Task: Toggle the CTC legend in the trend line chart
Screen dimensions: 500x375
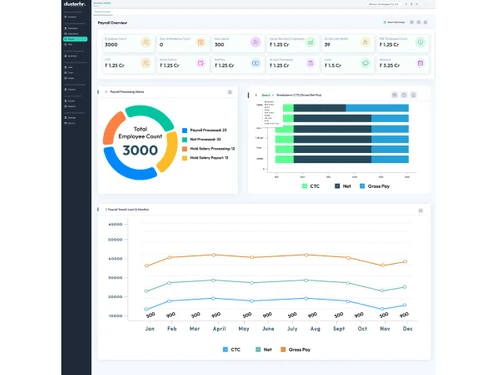Action: click(231, 350)
